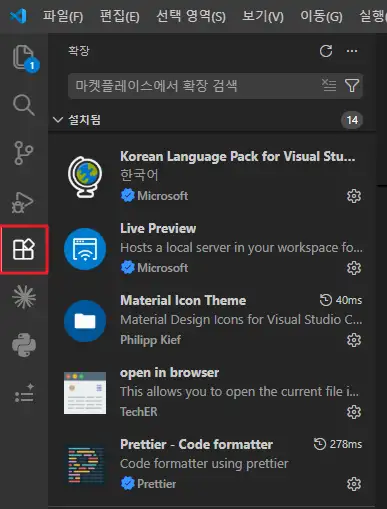Open extensions panel more actions menu
Screen dimensions: 387x509
click(x=352, y=51)
